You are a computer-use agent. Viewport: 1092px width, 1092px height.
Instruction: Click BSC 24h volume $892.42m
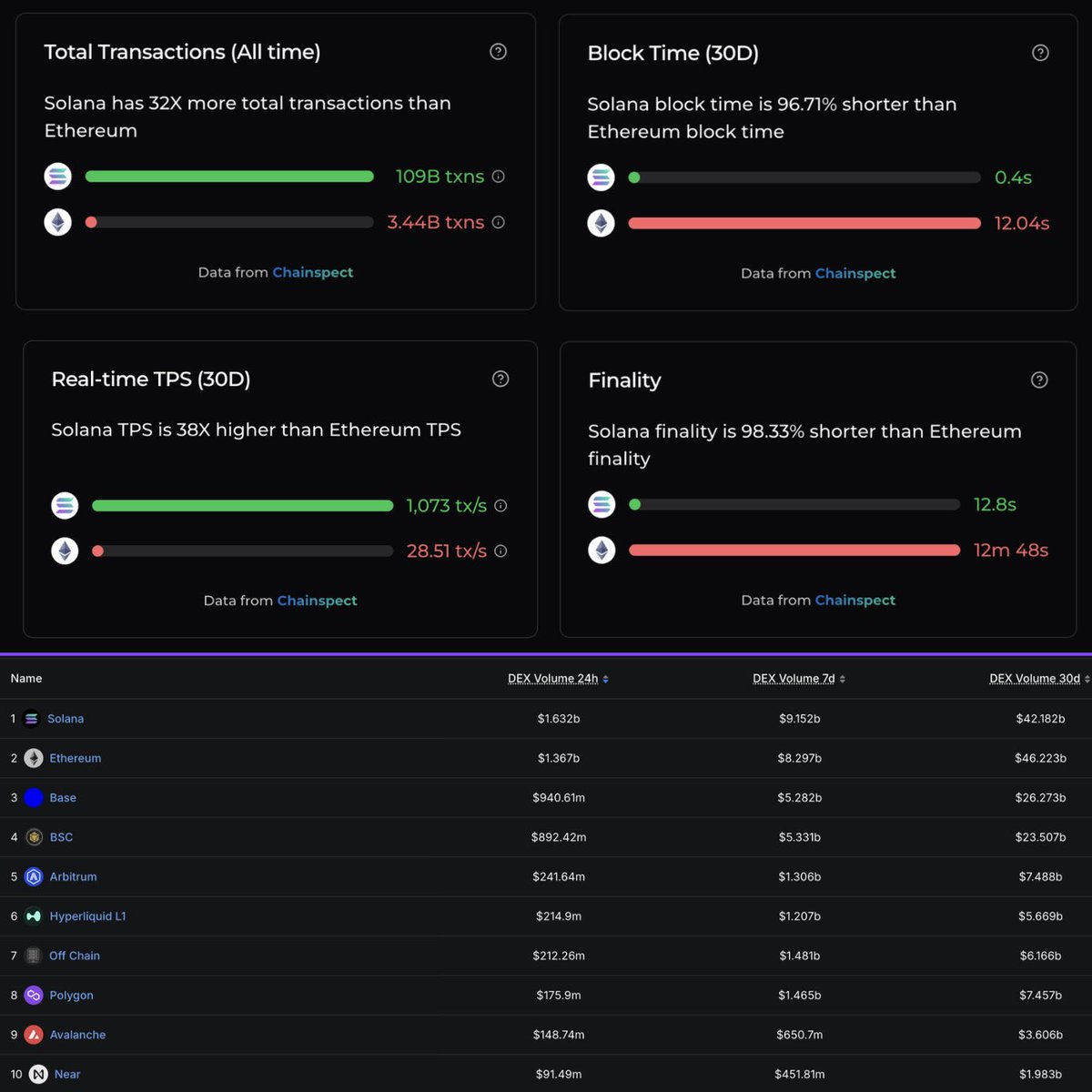click(x=559, y=837)
